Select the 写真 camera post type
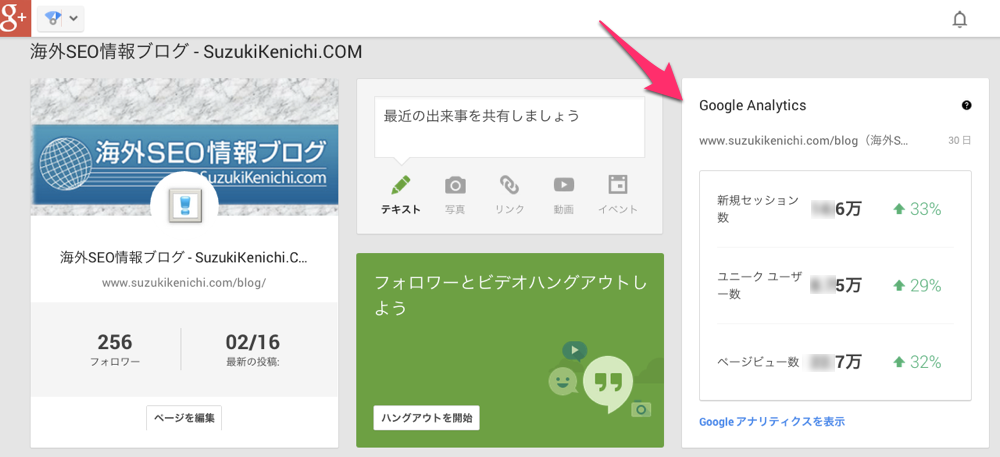This screenshot has height=457, width=1000. point(455,195)
